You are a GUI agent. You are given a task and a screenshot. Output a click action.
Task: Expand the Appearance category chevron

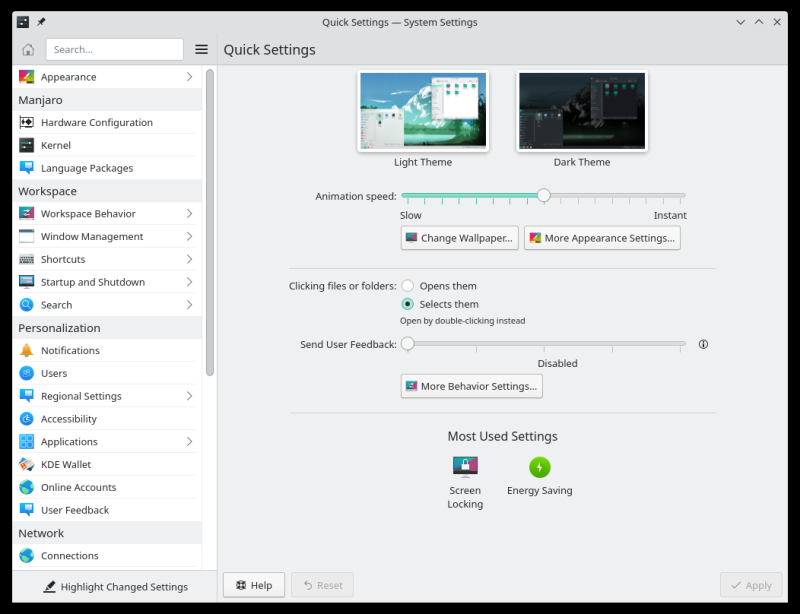click(189, 77)
